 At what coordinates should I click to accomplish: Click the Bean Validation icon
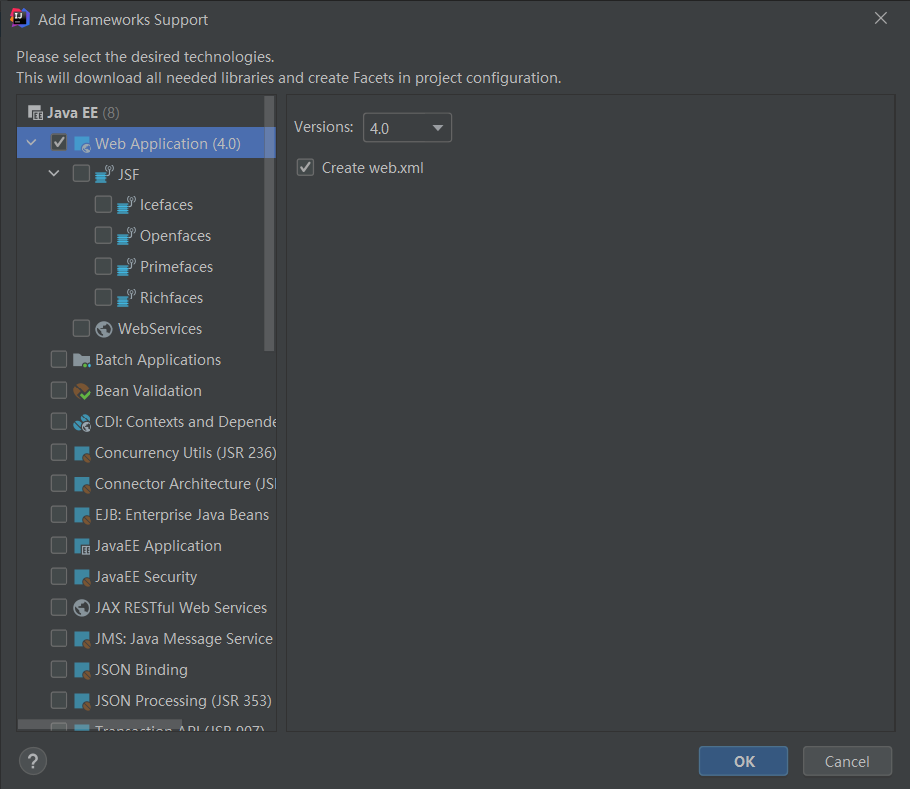82,391
